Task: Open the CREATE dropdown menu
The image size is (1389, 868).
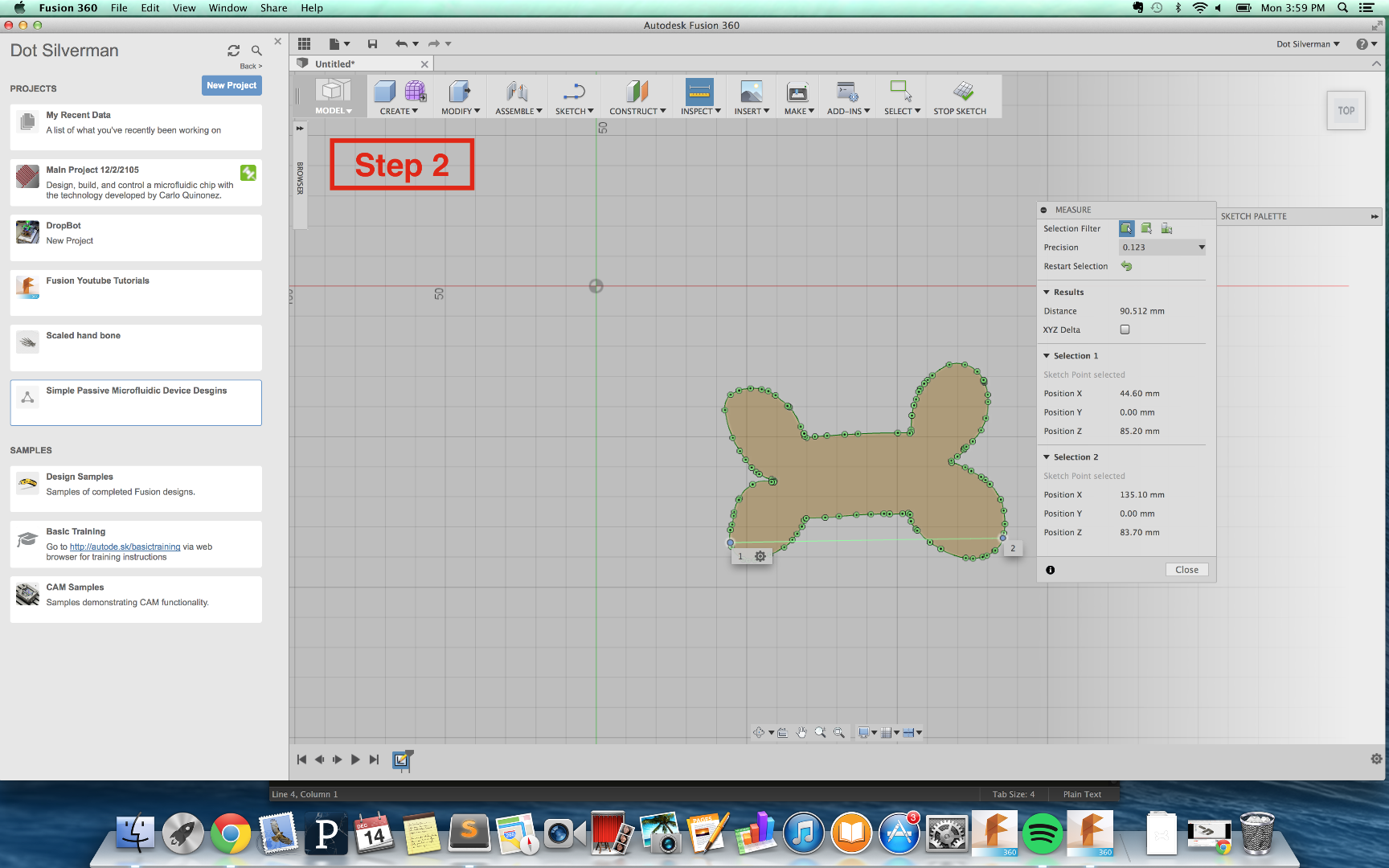Action: coord(399,111)
